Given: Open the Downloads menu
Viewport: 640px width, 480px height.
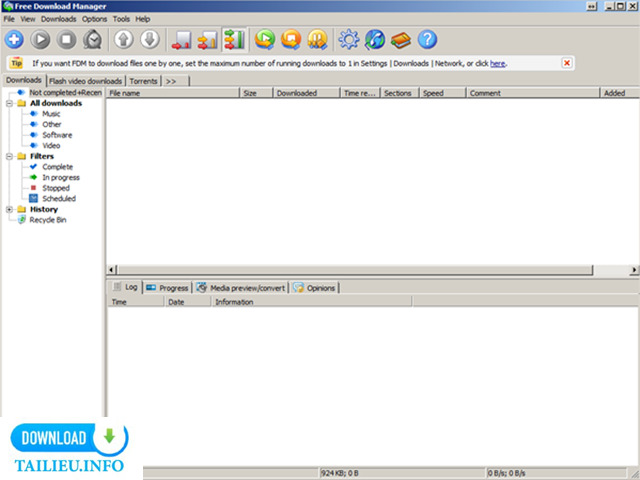Looking at the screenshot, I should (x=58, y=19).
